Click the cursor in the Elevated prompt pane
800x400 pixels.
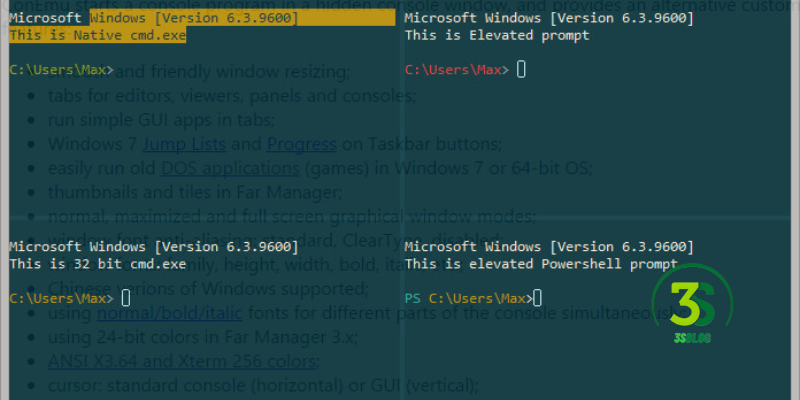pos(521,70)
